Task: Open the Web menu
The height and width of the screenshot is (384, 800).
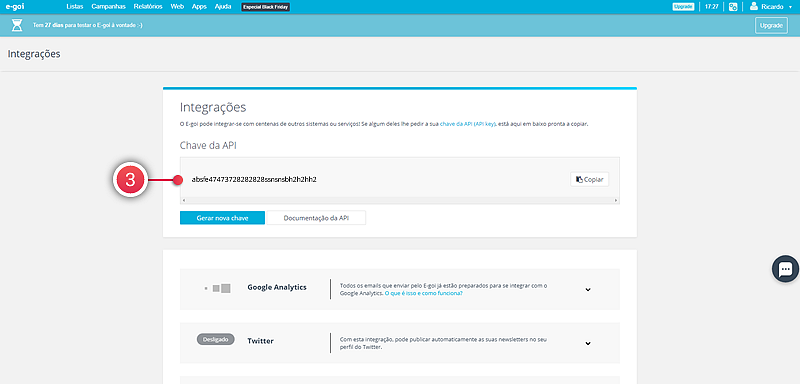Action: pyautogui.click(x=177, y=7)
